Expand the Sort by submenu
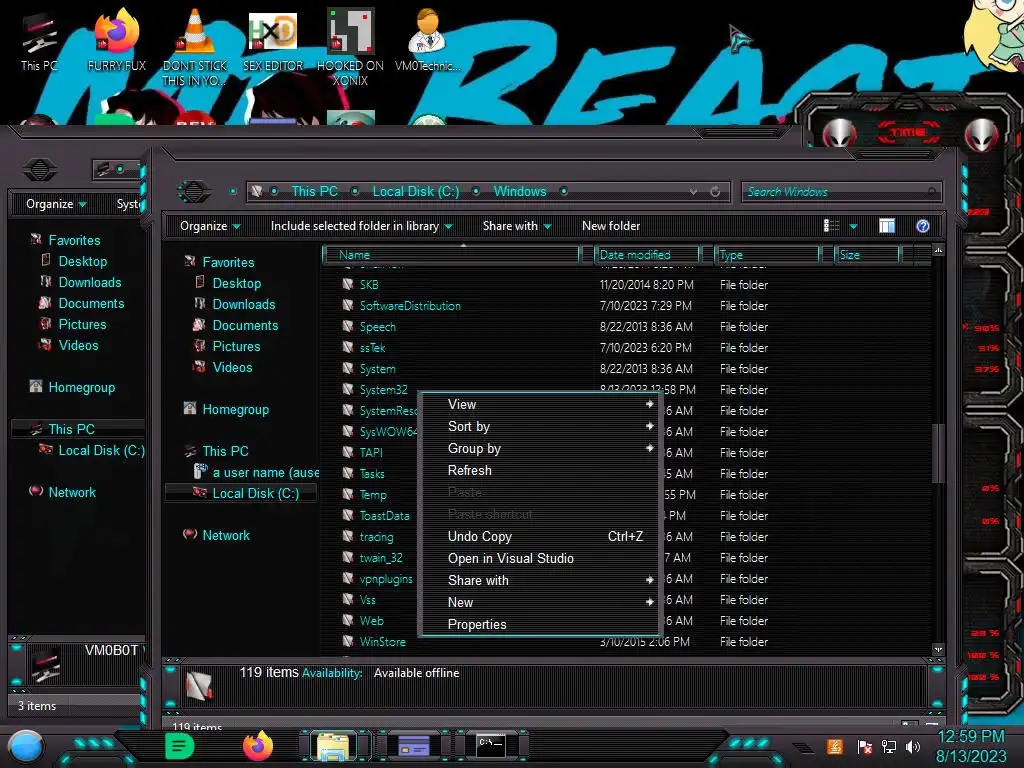The image size is (1024, 768). point(541,426)
